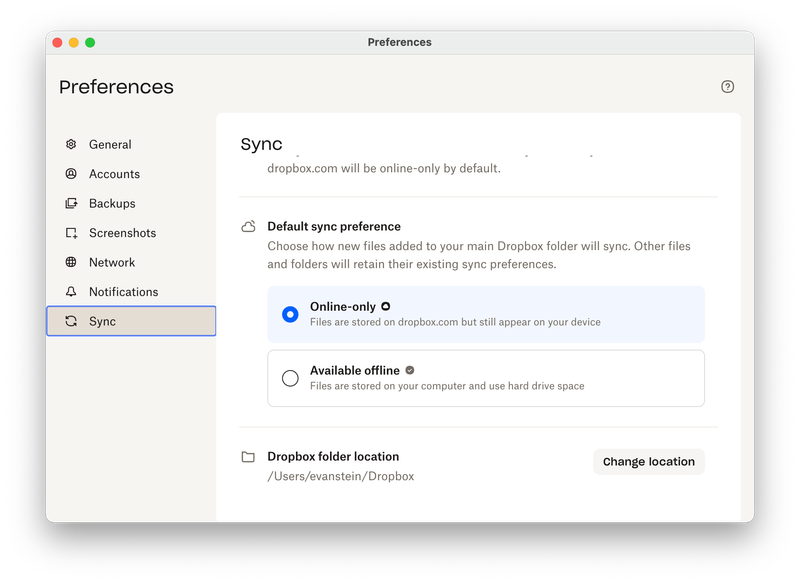Click the Network globe icon
Viewport: 800px width, 583px height.
[x=71, y=263]
